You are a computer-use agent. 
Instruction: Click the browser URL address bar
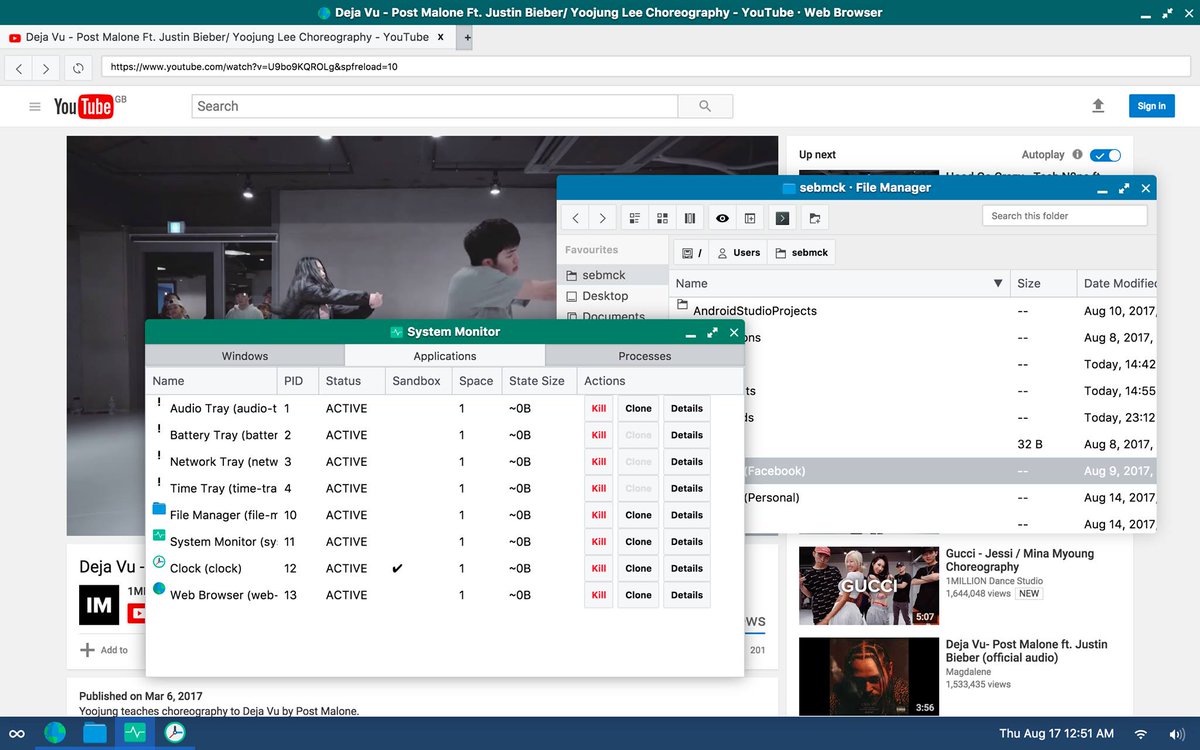pos(645,67)
